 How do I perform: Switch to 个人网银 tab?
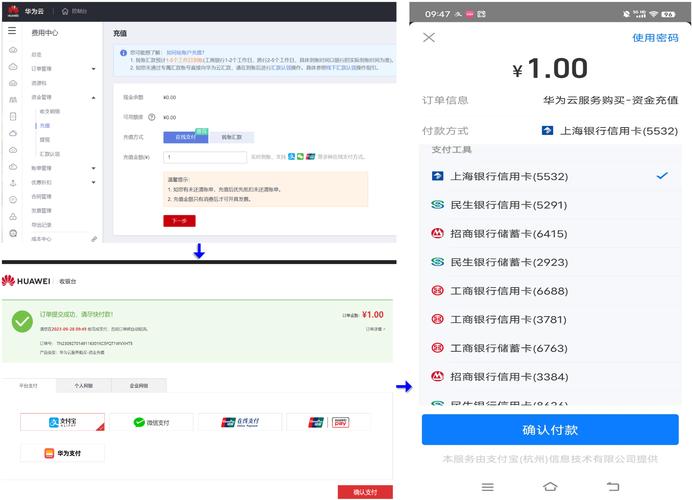pyautogui.click(x=83, y=385)
